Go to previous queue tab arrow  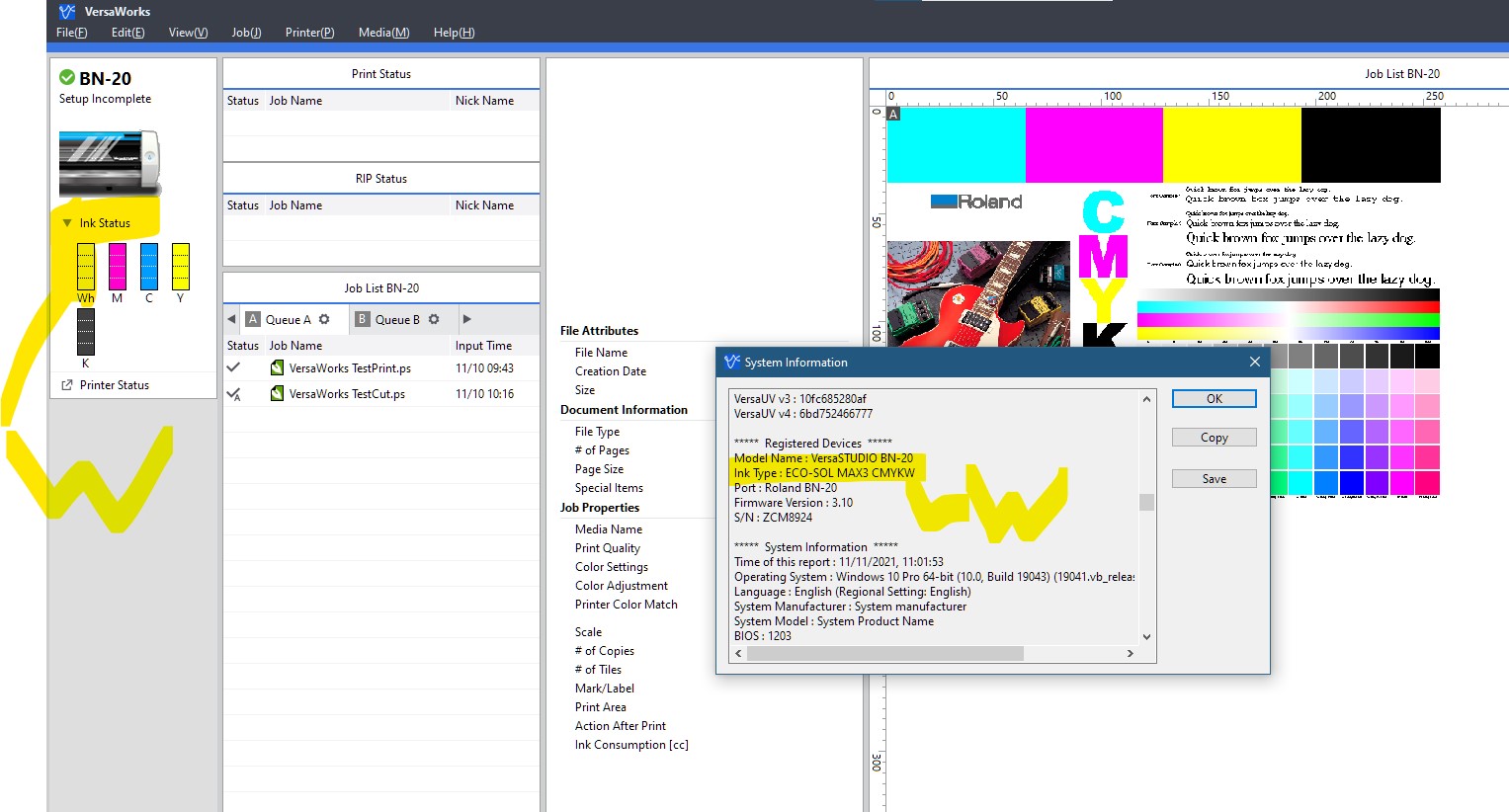pyautogui.click(x=231, y=319)
